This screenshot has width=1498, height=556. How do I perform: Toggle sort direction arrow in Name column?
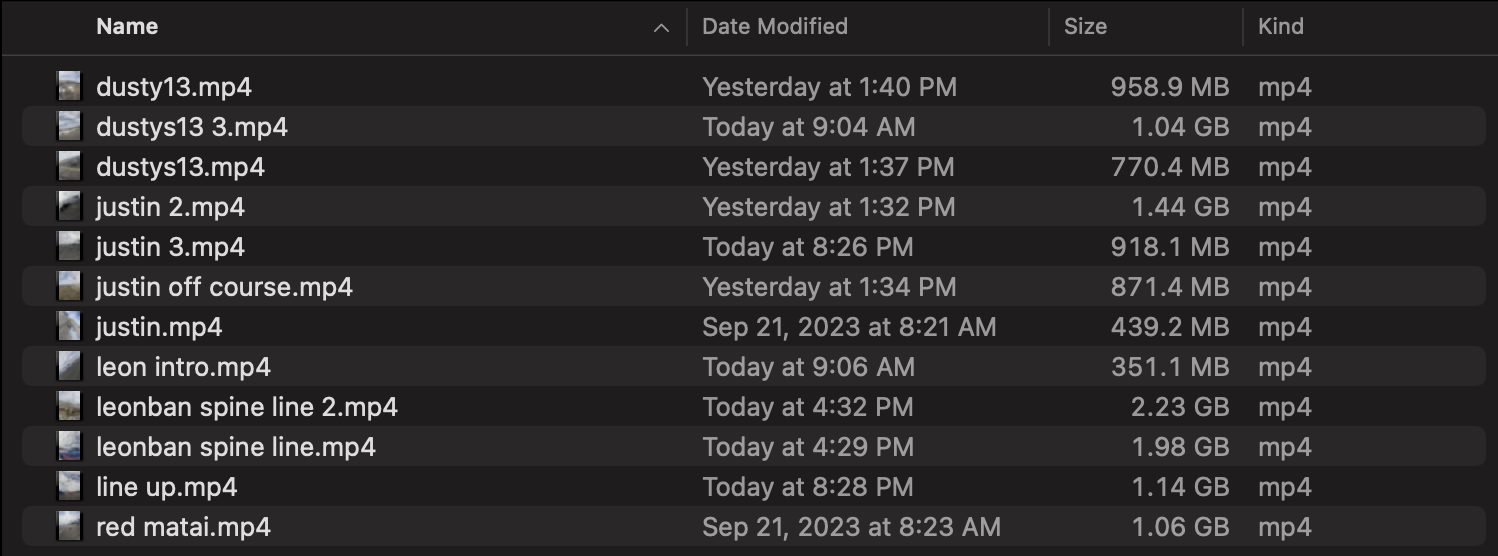pyautogui.click(x=661, y=28)
